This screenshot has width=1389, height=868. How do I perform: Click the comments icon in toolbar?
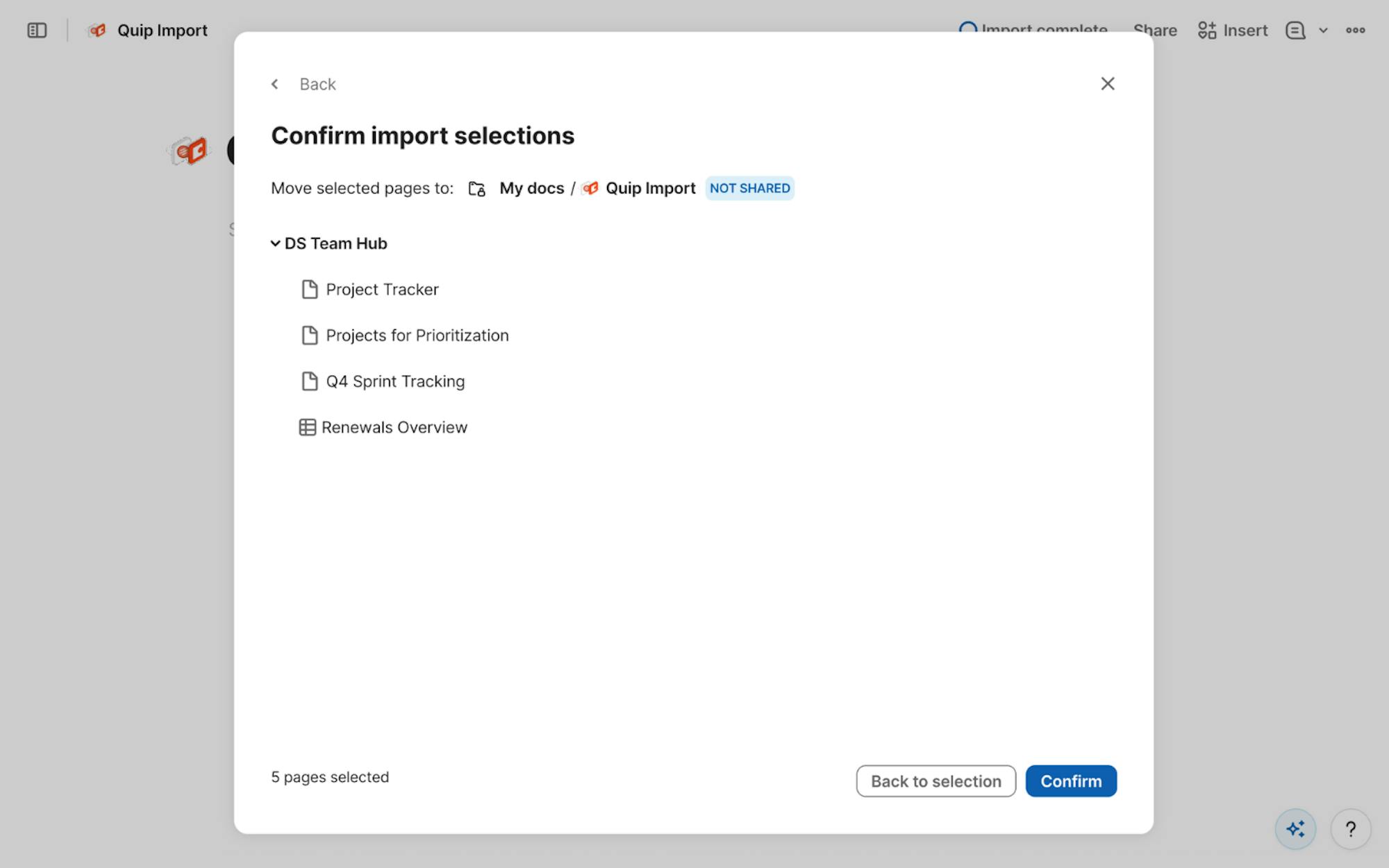click(x=1295, y=31)
